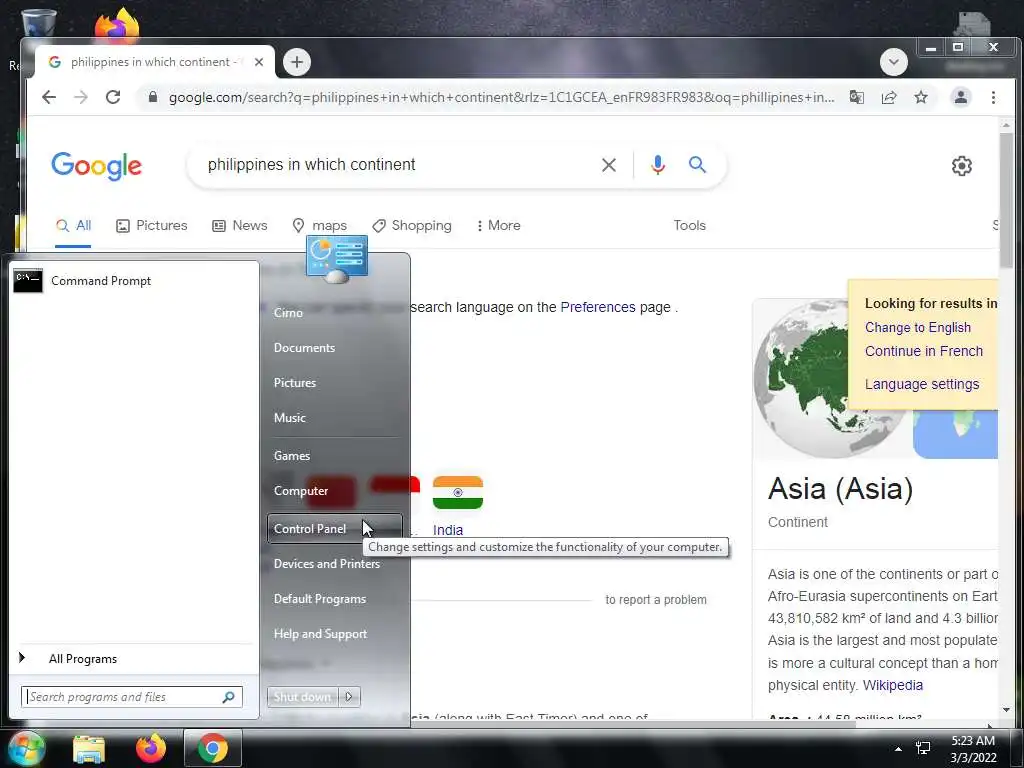This screenshot has width=1024, height=768.
Task: Open Chrome's three-dot menu
Action: pos(993,97)
